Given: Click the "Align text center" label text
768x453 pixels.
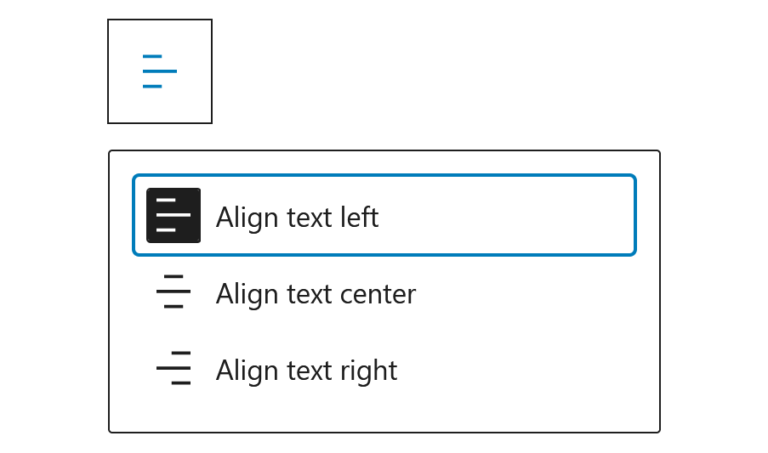Looking at the screenshot, I should pyautogui.click(x=316, y=294).
